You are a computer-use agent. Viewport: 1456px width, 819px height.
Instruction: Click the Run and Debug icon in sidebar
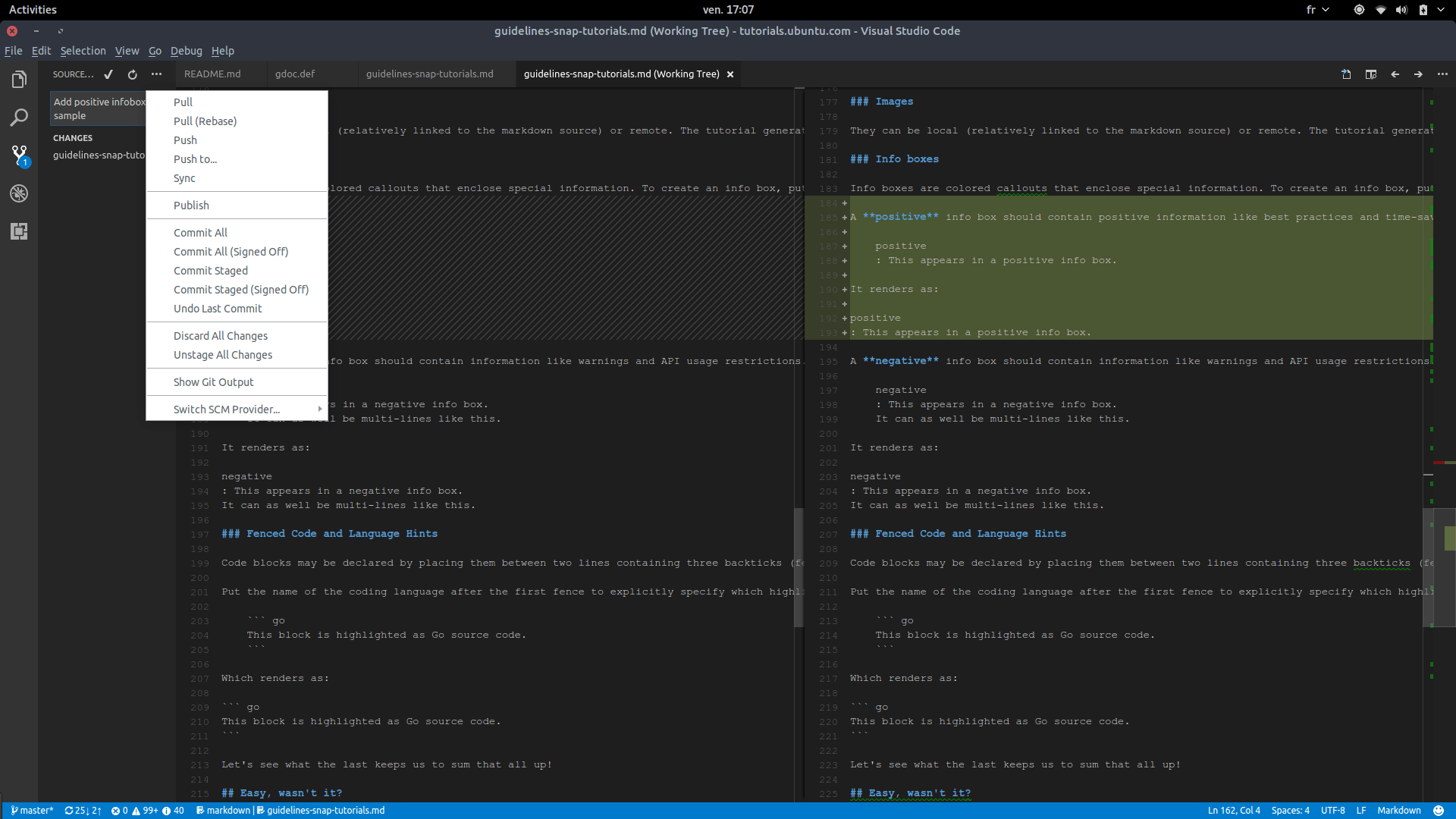pyautogui.click(x=18, y=193)
